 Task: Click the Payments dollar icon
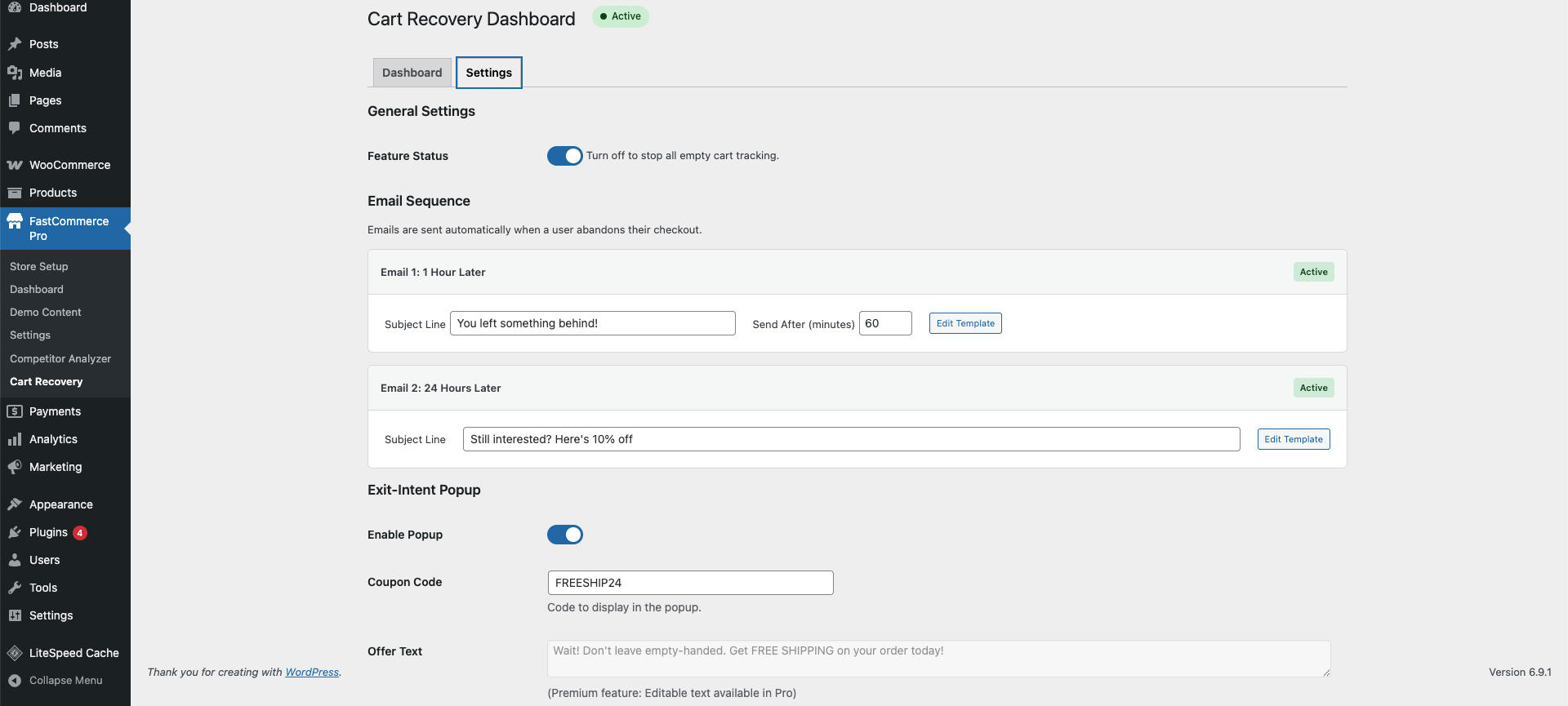click(15, 411)
